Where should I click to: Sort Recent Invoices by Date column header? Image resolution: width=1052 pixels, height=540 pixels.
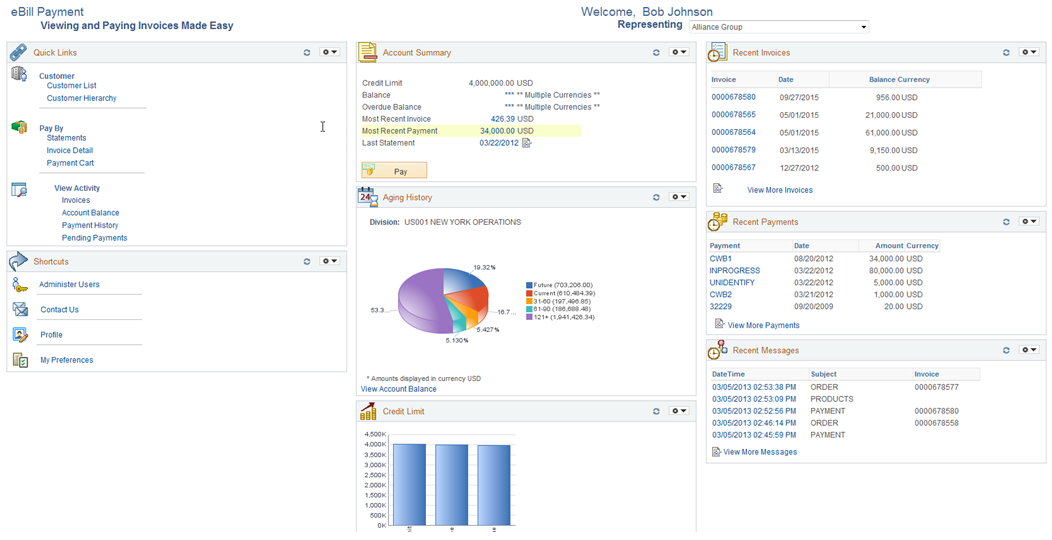point(786,79)
